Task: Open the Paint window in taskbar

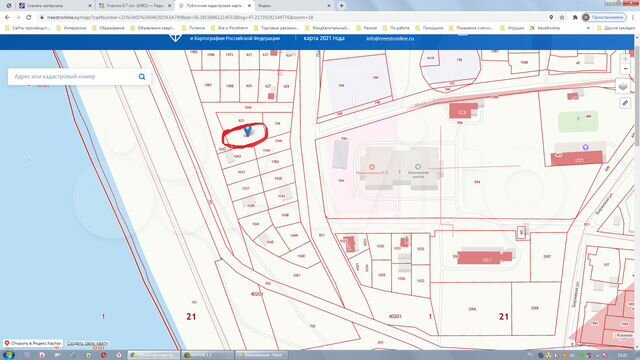Action: click(262, 355)
